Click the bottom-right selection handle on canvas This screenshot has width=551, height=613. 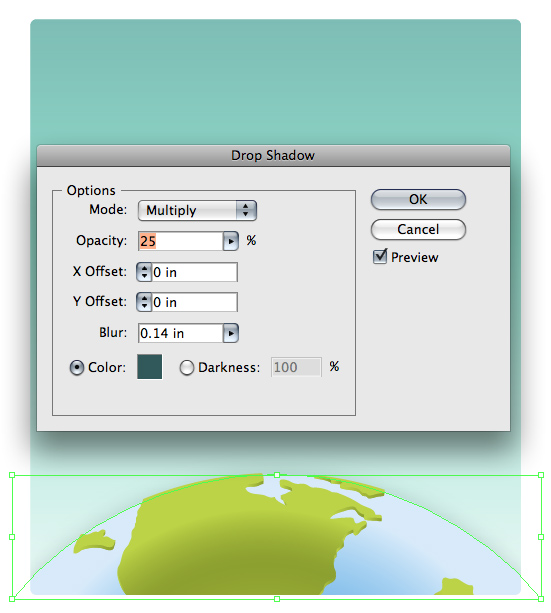pyautogui.click(x=541, y=599)
